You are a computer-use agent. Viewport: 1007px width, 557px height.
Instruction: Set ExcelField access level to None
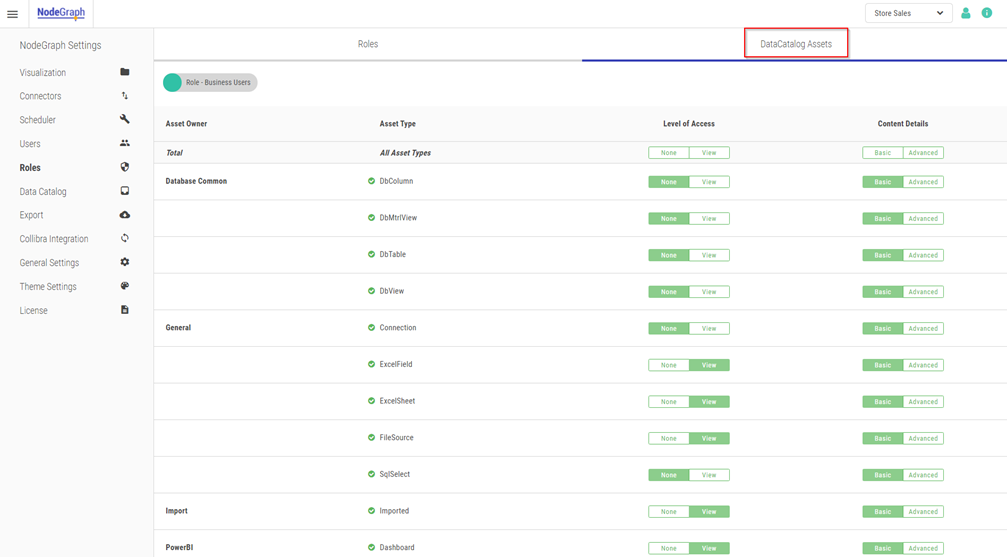tap(669, 365)
